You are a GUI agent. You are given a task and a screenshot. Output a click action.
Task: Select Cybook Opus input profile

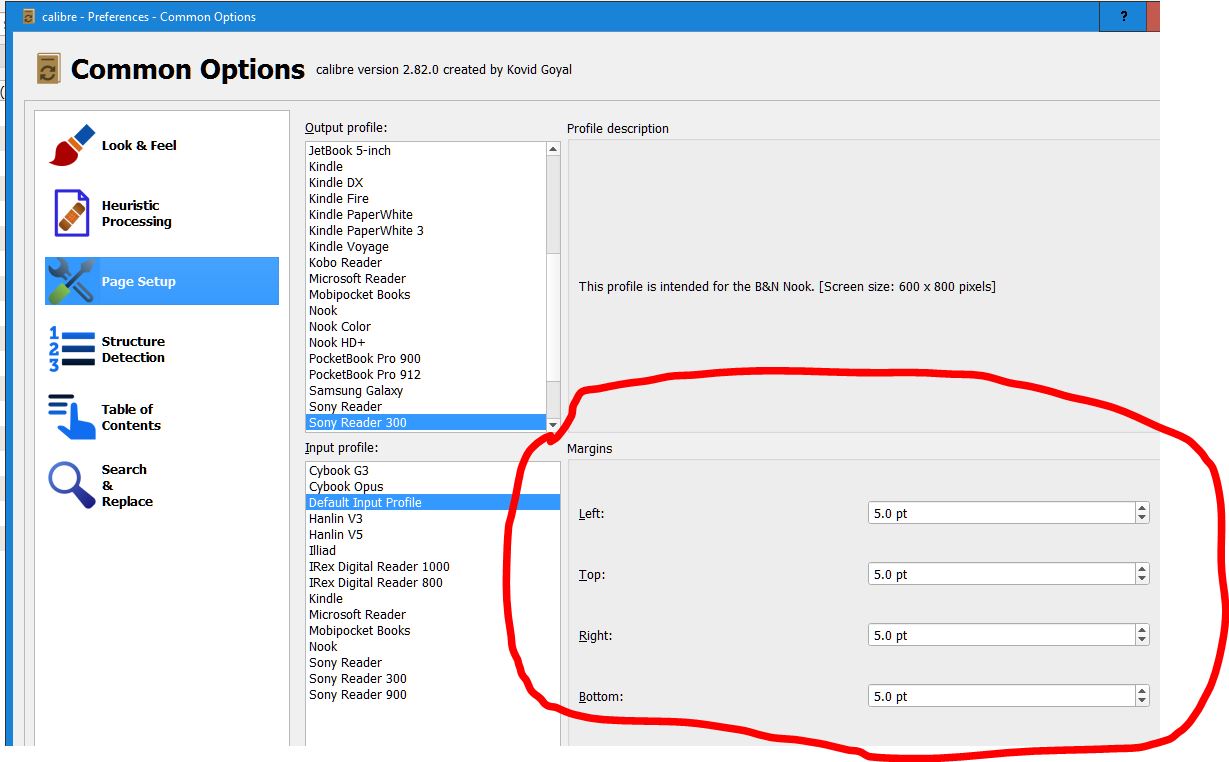(432, 486)
